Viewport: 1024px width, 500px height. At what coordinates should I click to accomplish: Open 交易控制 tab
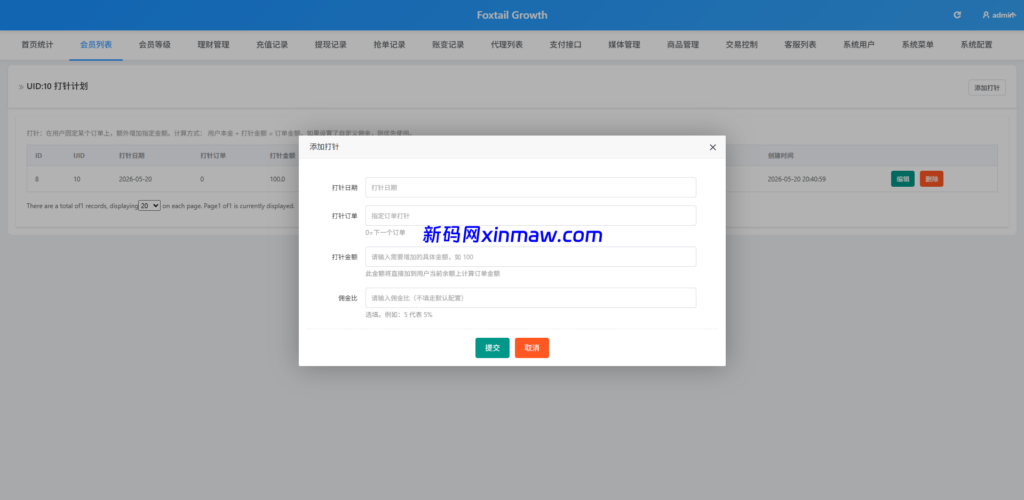pyautogui.click(x=742, y=45)
